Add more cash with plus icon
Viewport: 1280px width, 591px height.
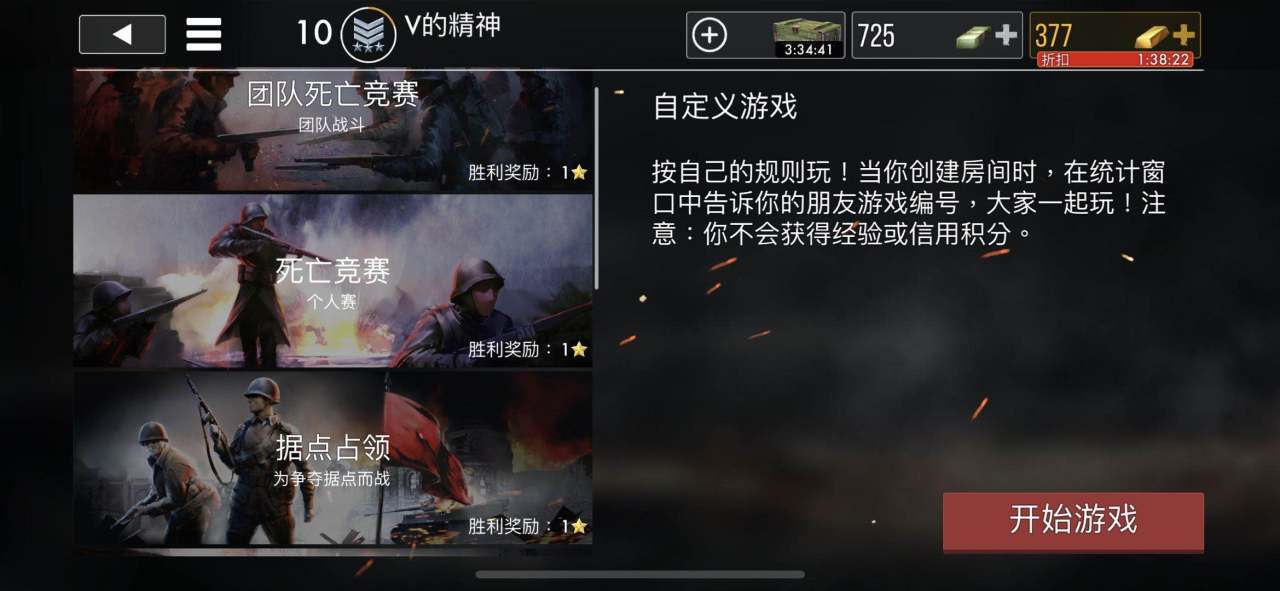click(x=1005, y=36)
